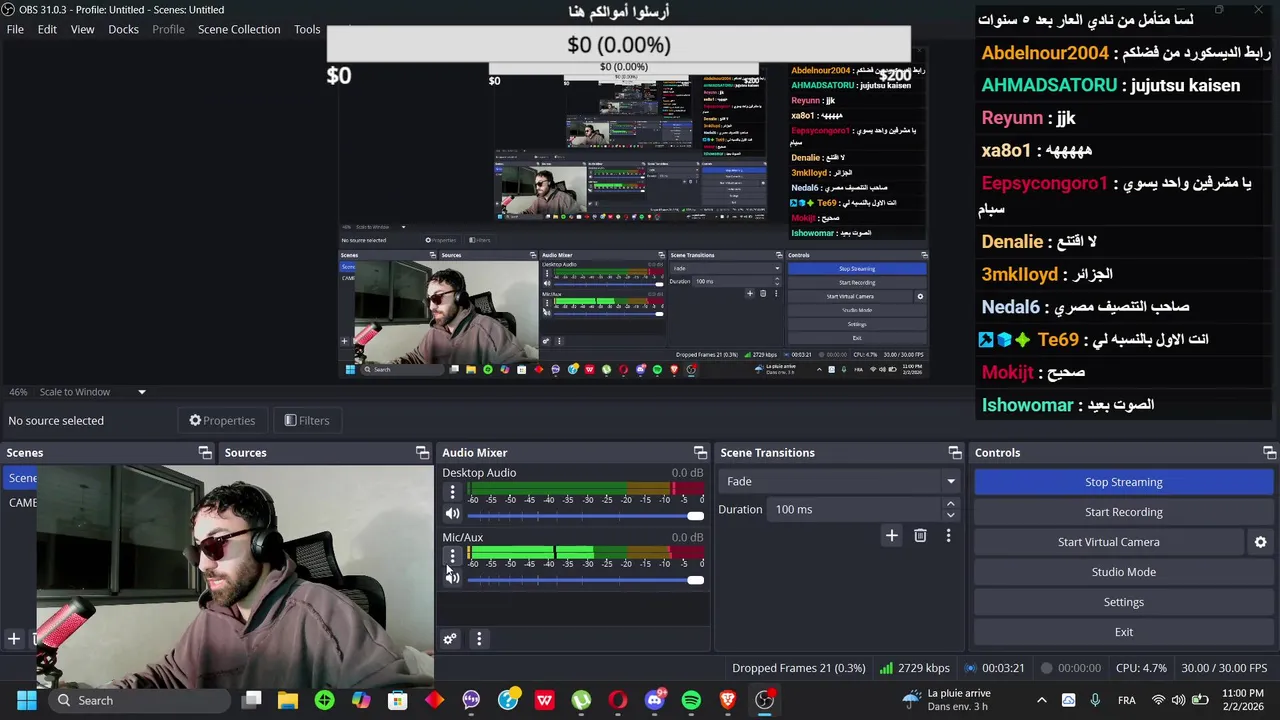This screenshot has width=1280, height=720.
Task: Click the FRA language indicator
Action: 1126,700
